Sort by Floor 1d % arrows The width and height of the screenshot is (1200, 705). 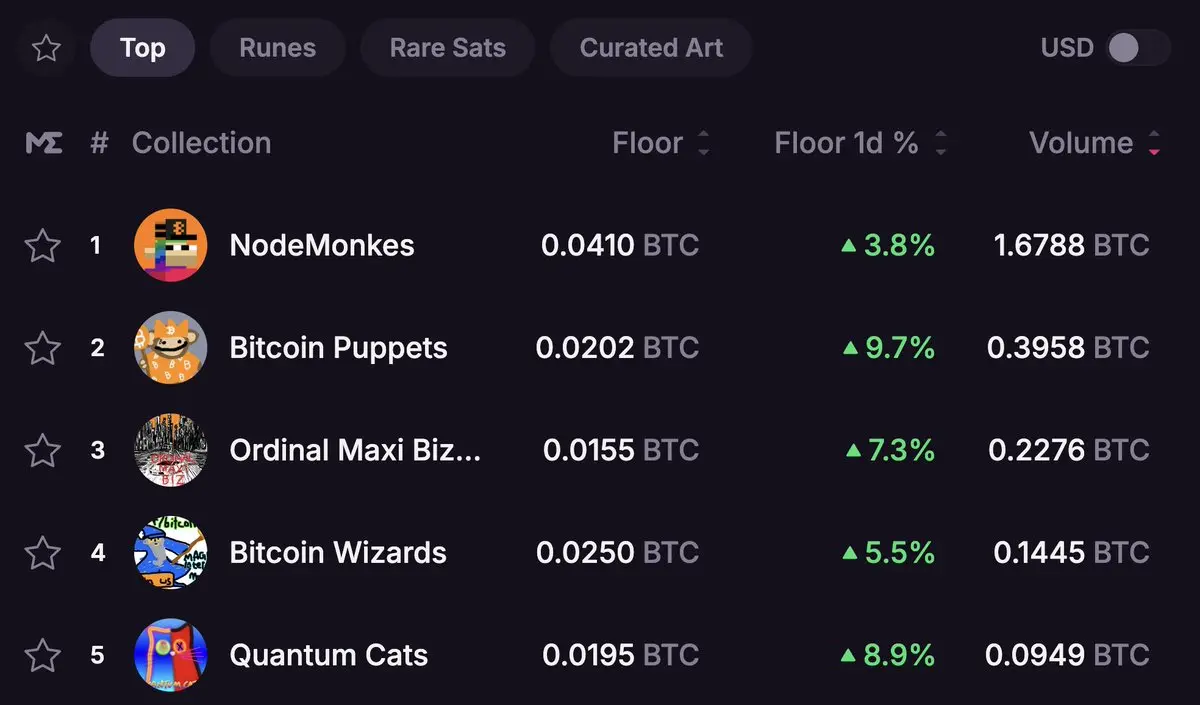point(940,143)
